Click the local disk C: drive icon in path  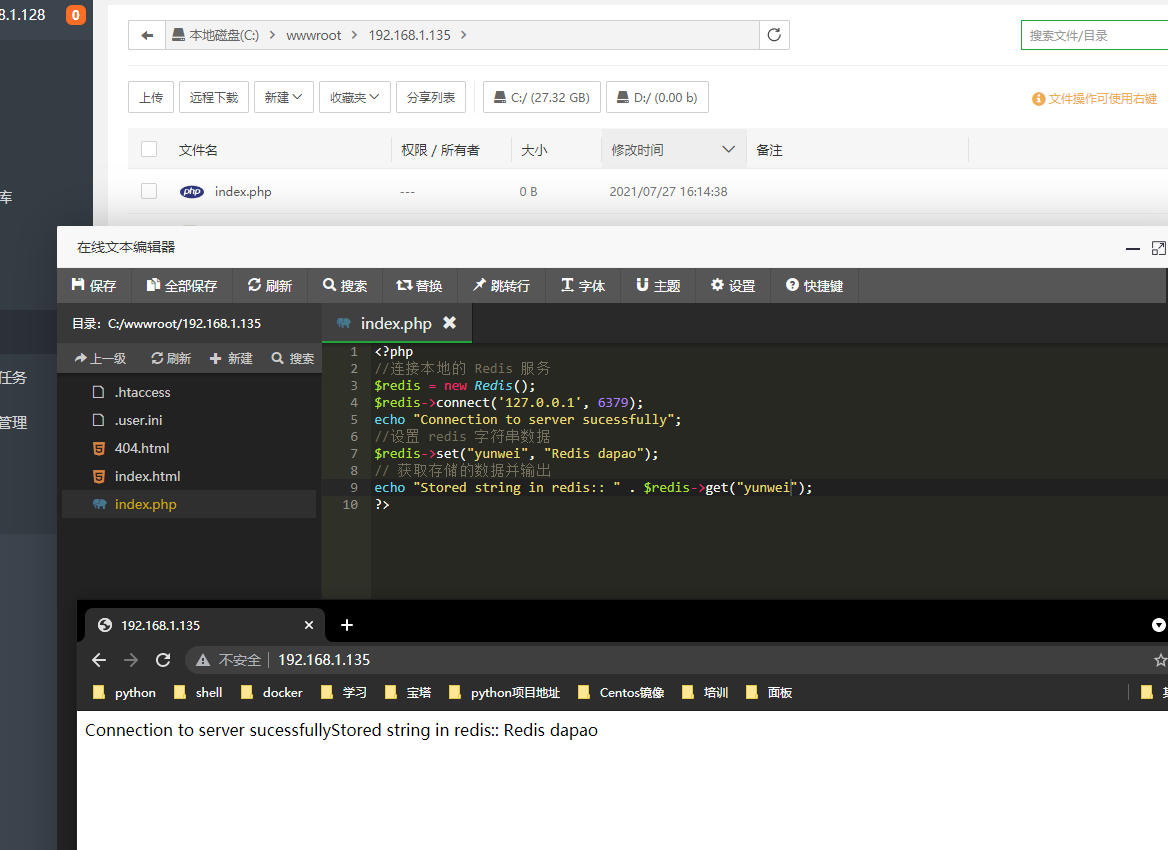[x=178, y=35]
